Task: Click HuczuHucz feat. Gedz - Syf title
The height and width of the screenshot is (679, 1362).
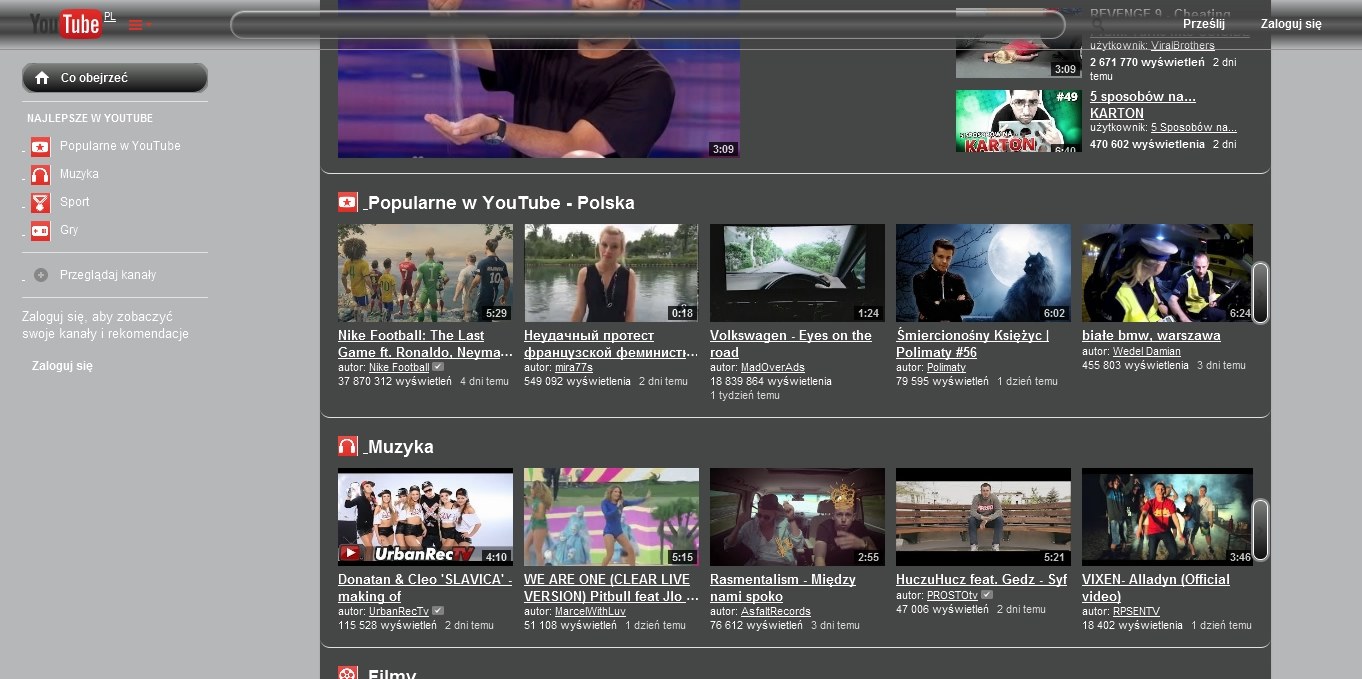Action: click(982, 580)
